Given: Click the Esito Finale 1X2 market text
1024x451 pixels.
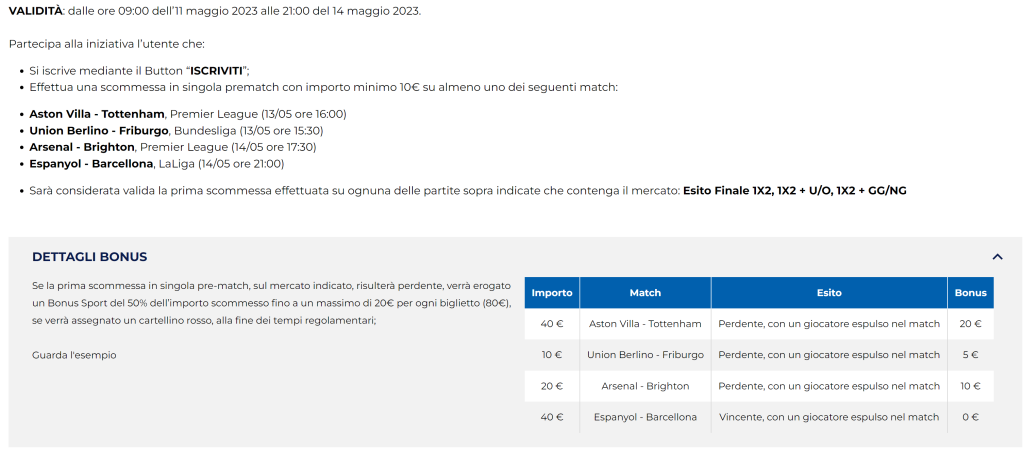Looking at the screenshot, I should (x=728, y=191).
